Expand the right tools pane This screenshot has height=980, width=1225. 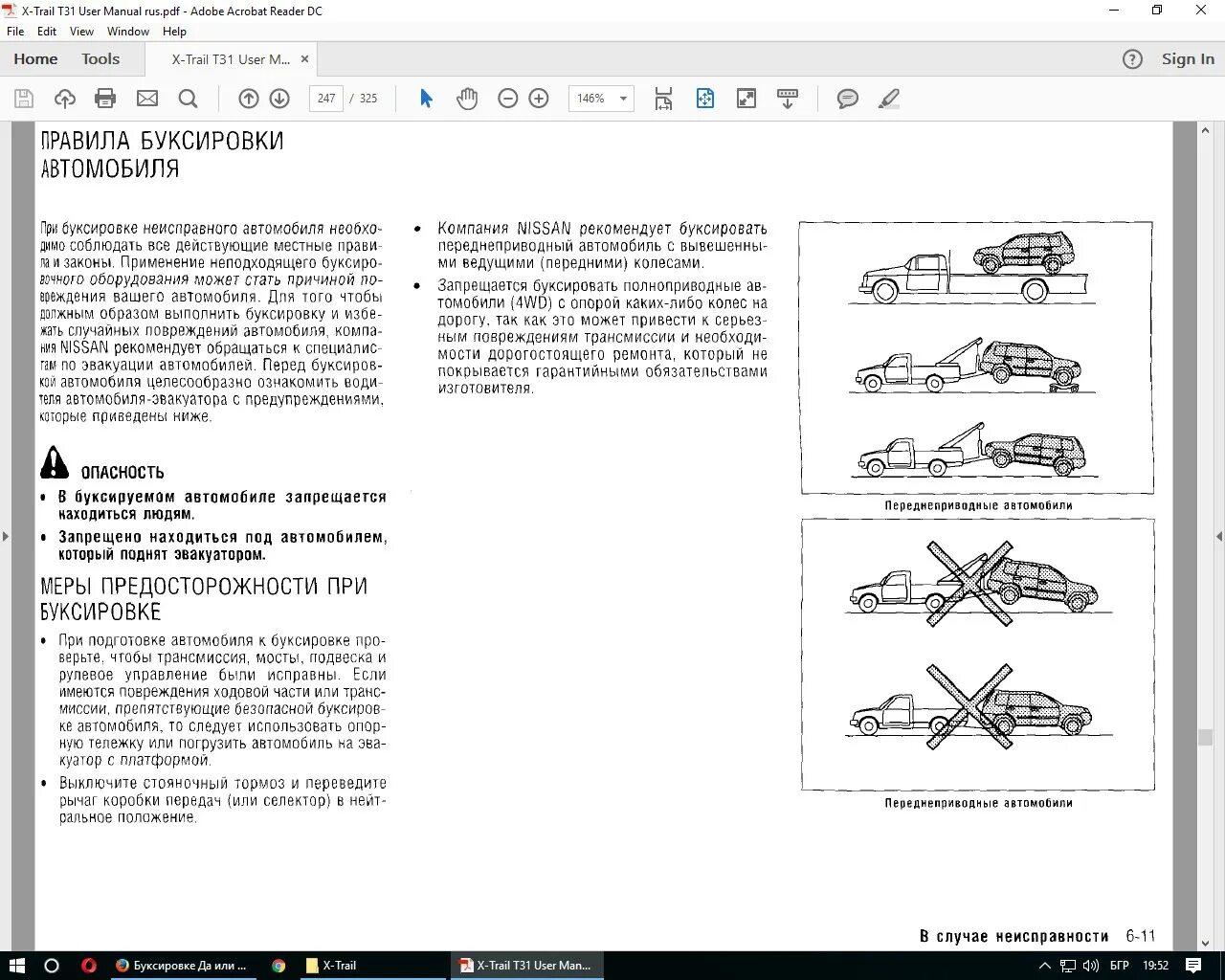(x=1218, y=536)
